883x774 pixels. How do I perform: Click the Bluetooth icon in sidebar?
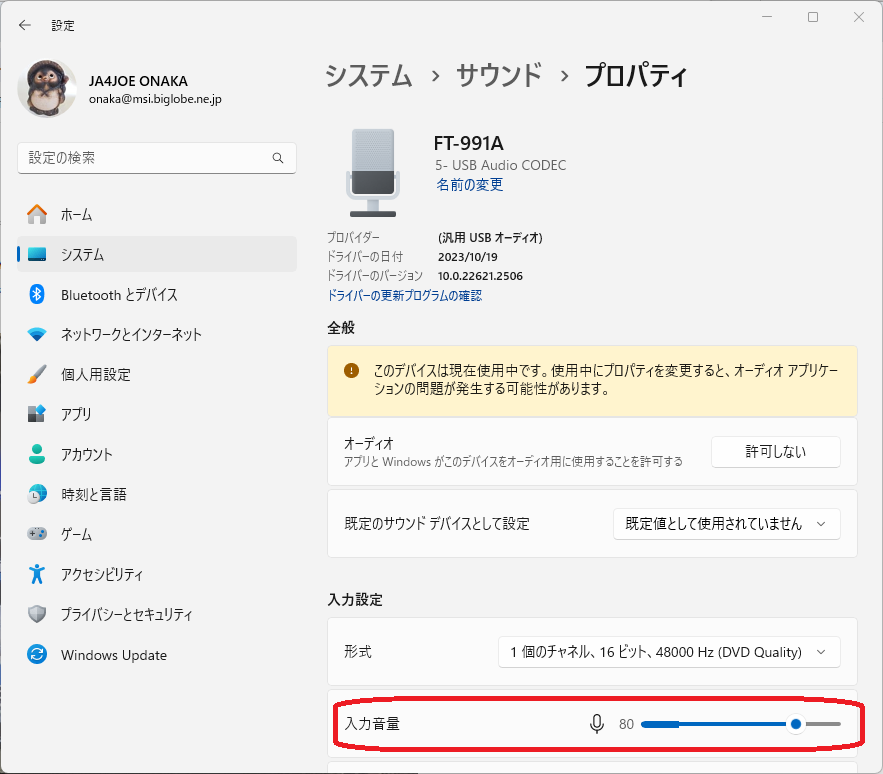(37, 294)
